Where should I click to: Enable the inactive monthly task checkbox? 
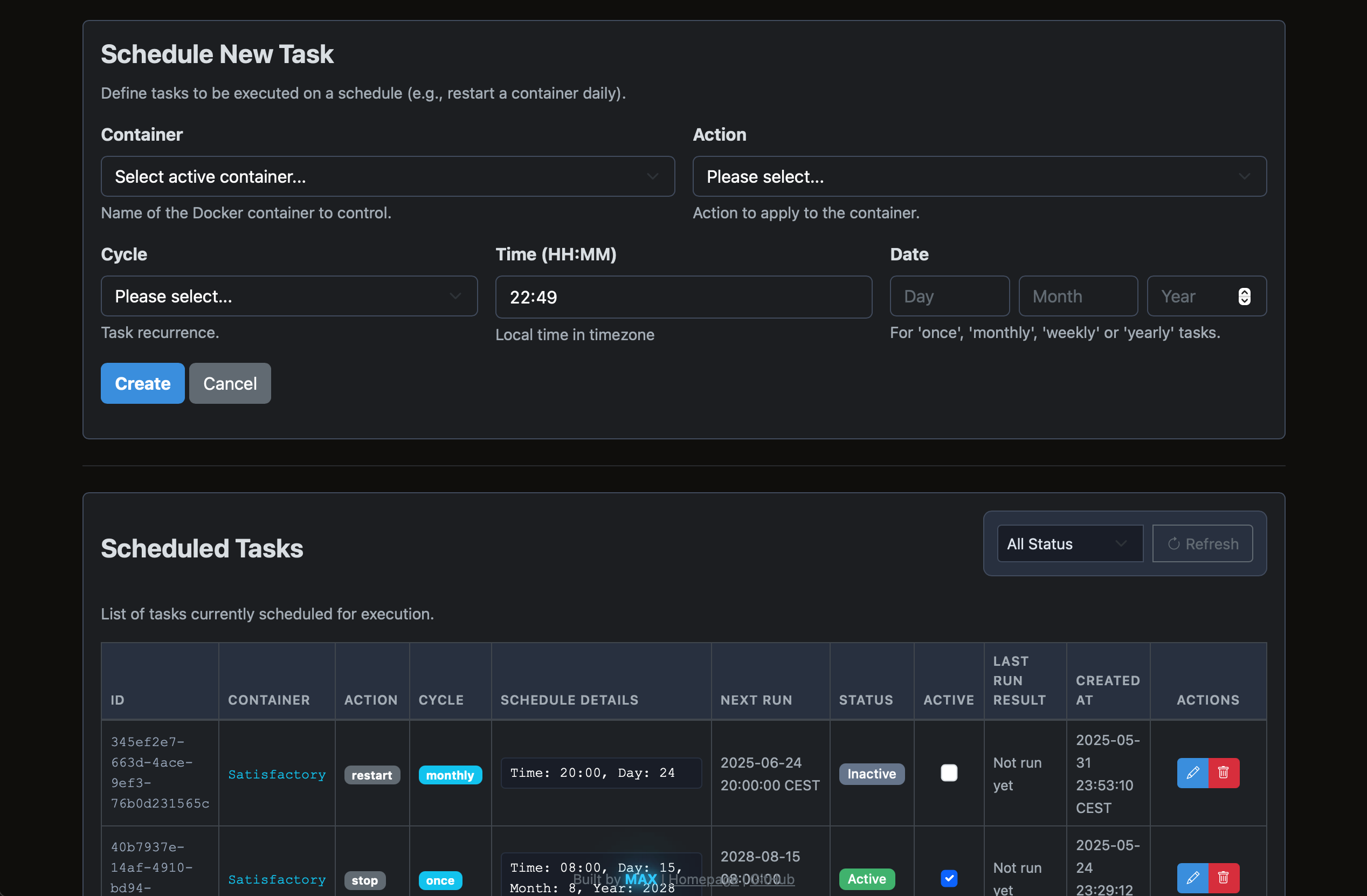click(949, 773)
